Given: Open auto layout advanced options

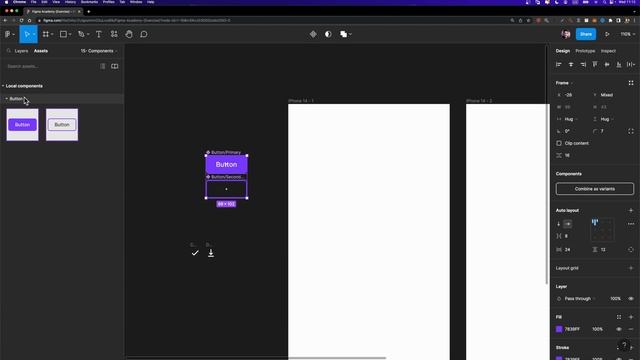Looking at the screenshot, I should pos(631,224).
